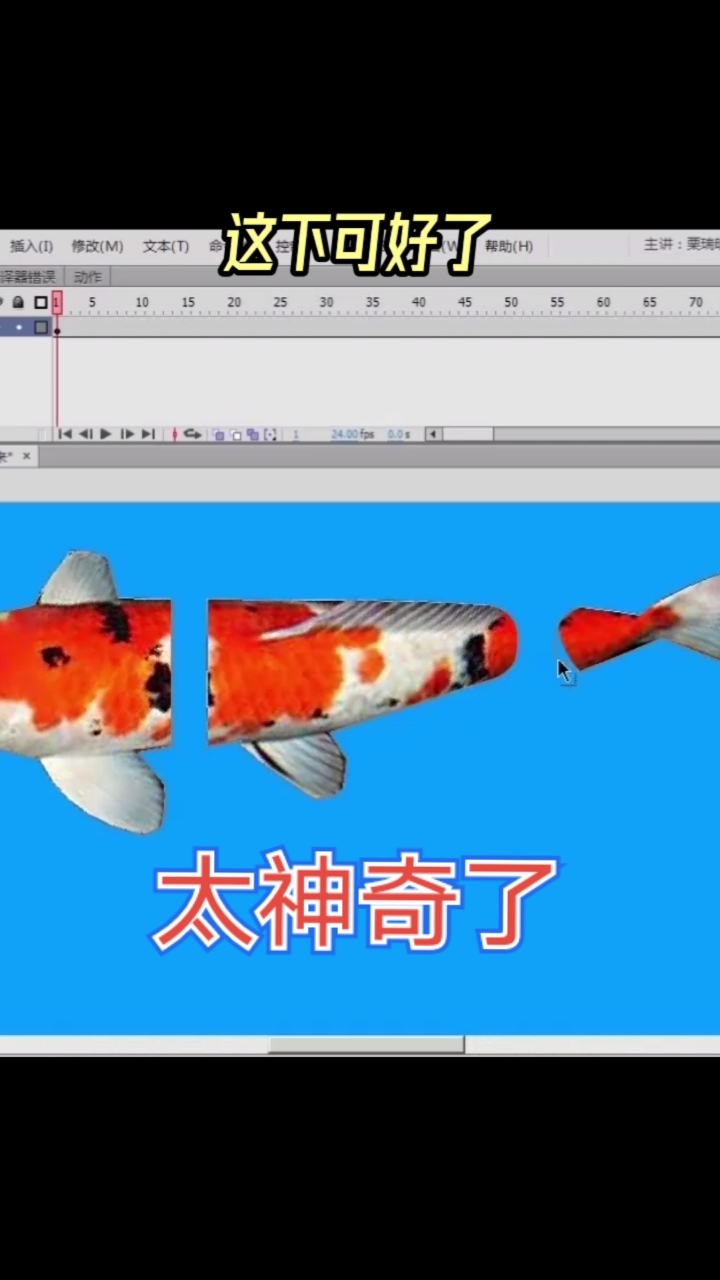This screenshot has height=1280, width=720.
Task: Click the timeline horizontal scrollbar thumb
Action: [x=468, y=434]
